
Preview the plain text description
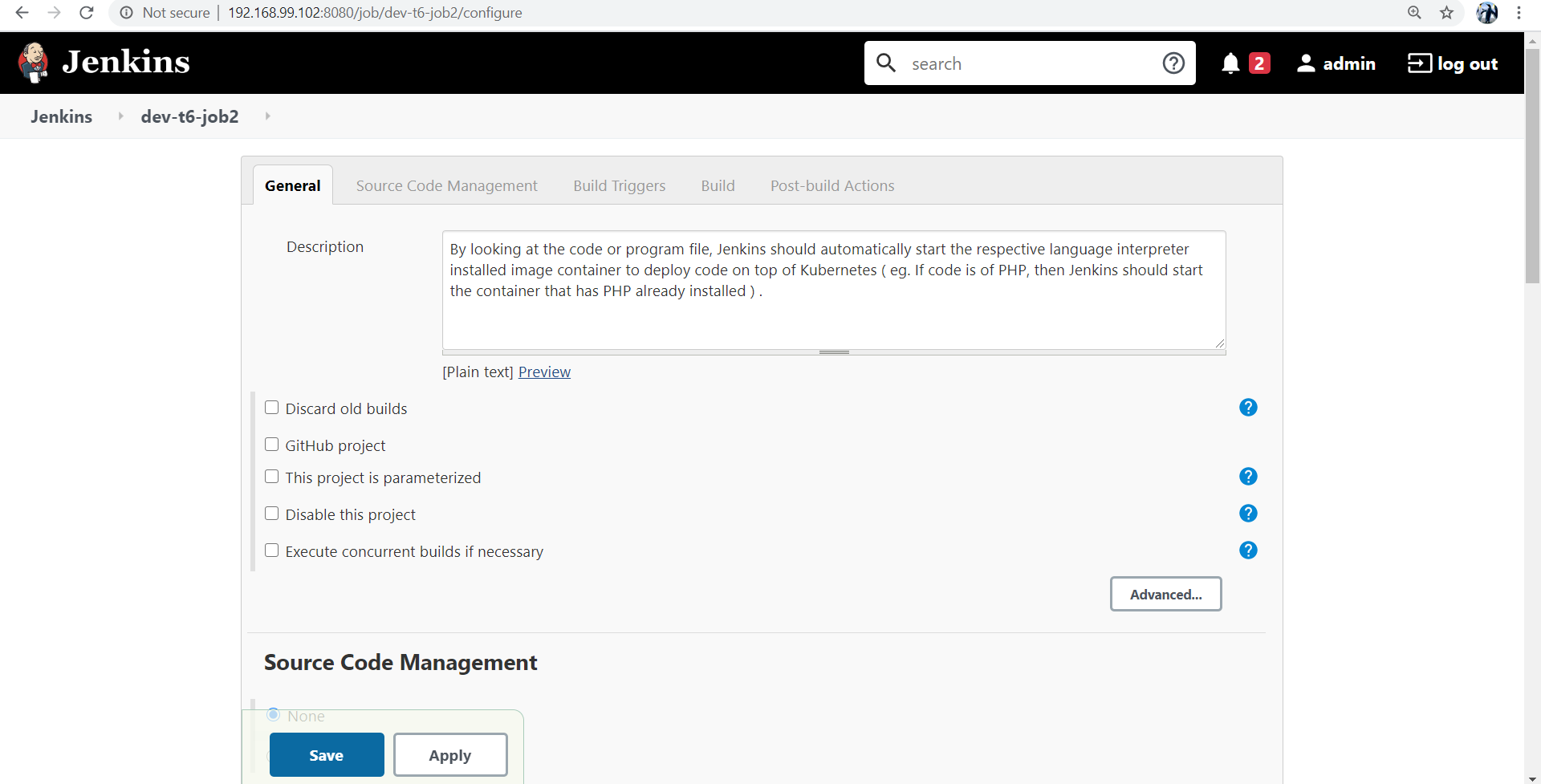click(x=545, y=372)
